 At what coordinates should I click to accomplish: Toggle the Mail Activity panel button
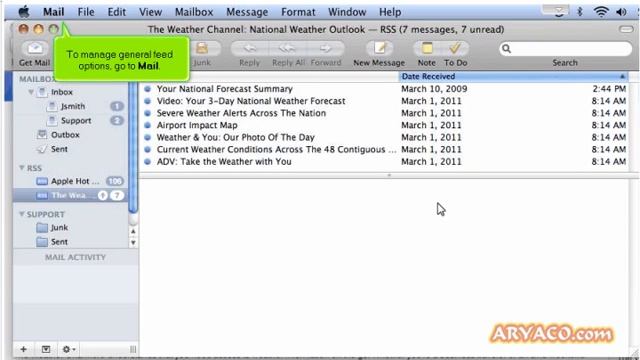click(46, 349)
